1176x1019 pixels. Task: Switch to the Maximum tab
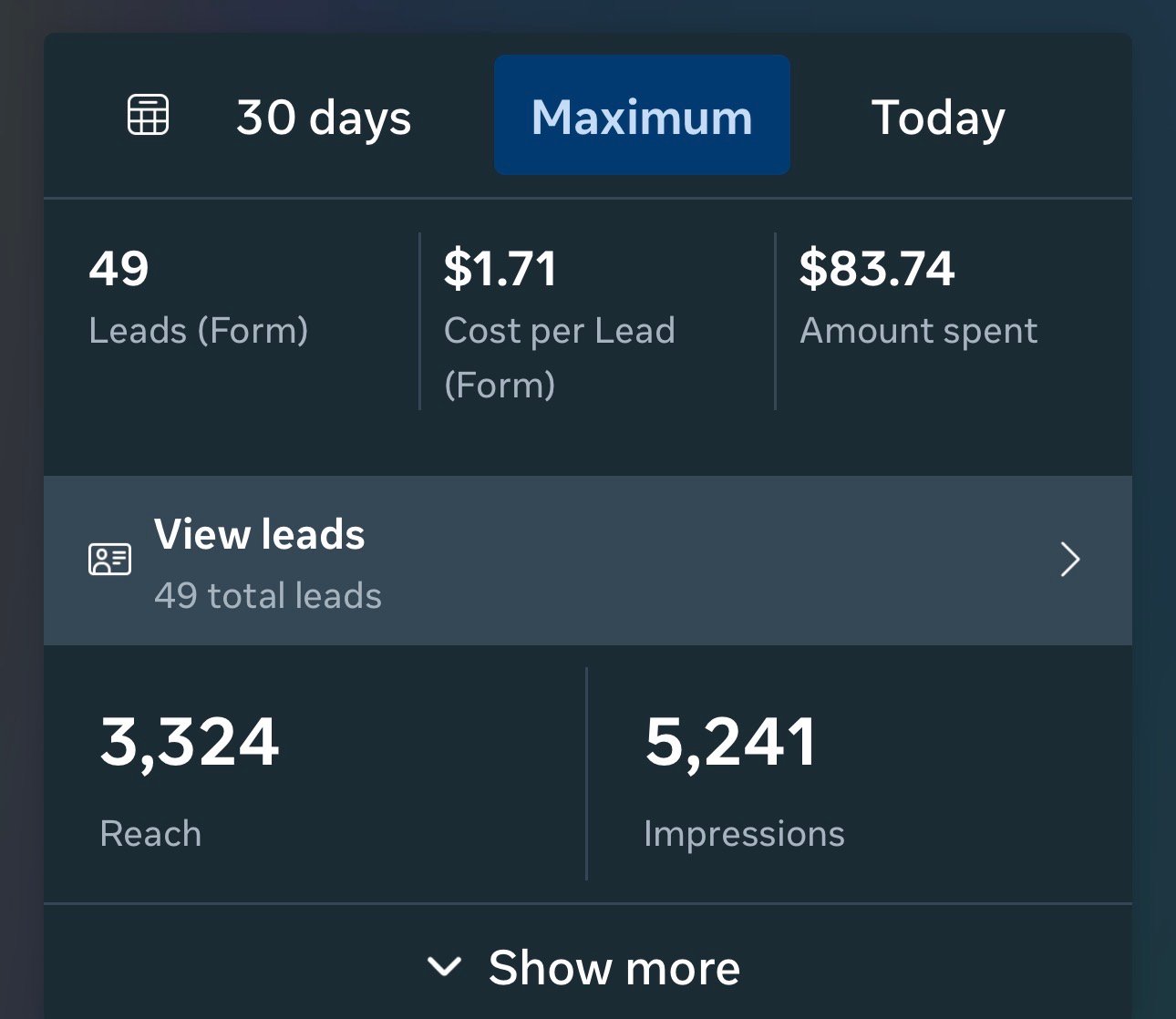pyautogui.click(x=642, y=115)
